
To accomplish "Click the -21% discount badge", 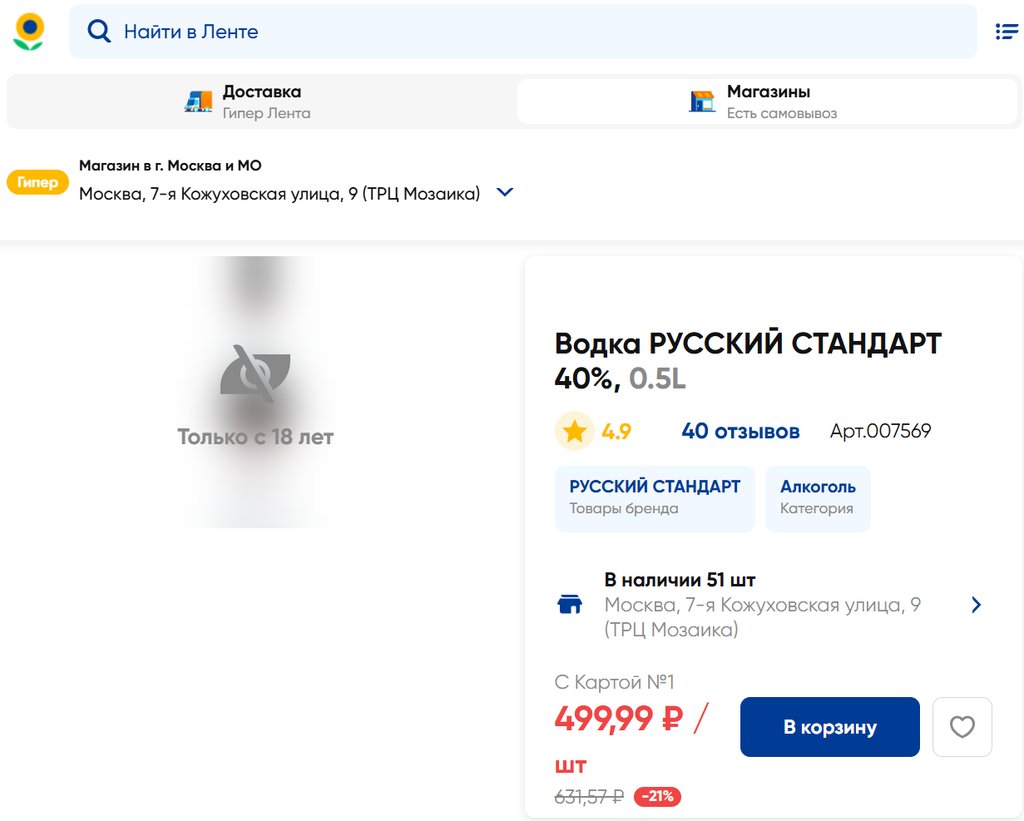I will pos(657,797).
